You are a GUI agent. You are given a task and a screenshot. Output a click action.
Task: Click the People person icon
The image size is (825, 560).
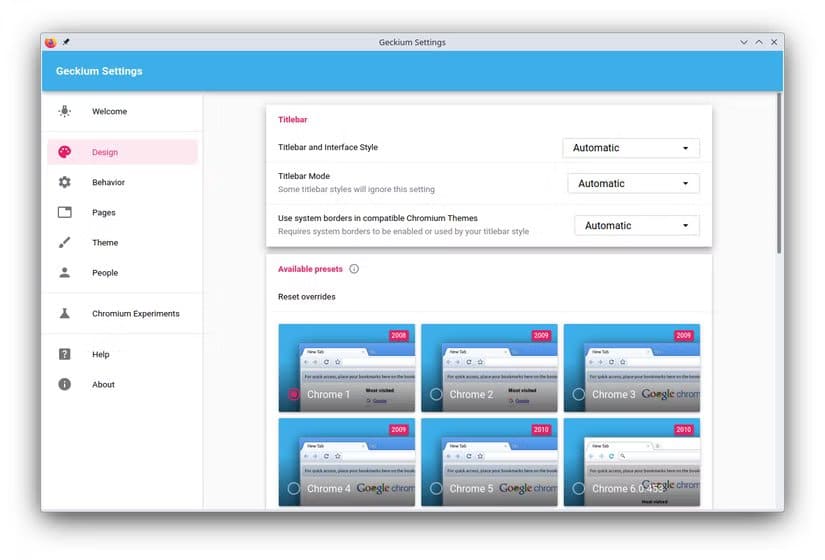coord(65,273)
